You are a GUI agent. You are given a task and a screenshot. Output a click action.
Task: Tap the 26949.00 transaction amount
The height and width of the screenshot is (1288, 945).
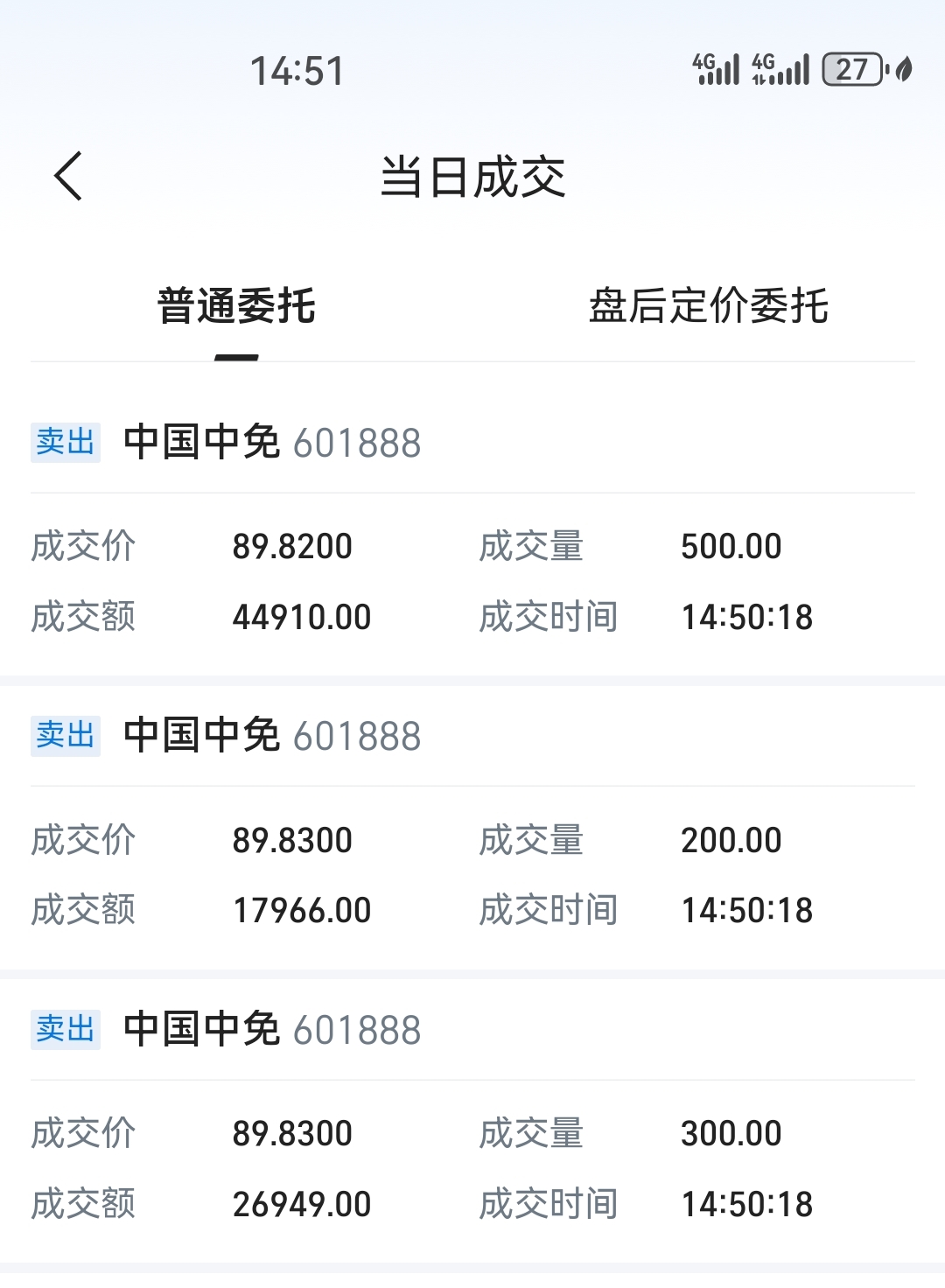click(x=302, y=1204)
